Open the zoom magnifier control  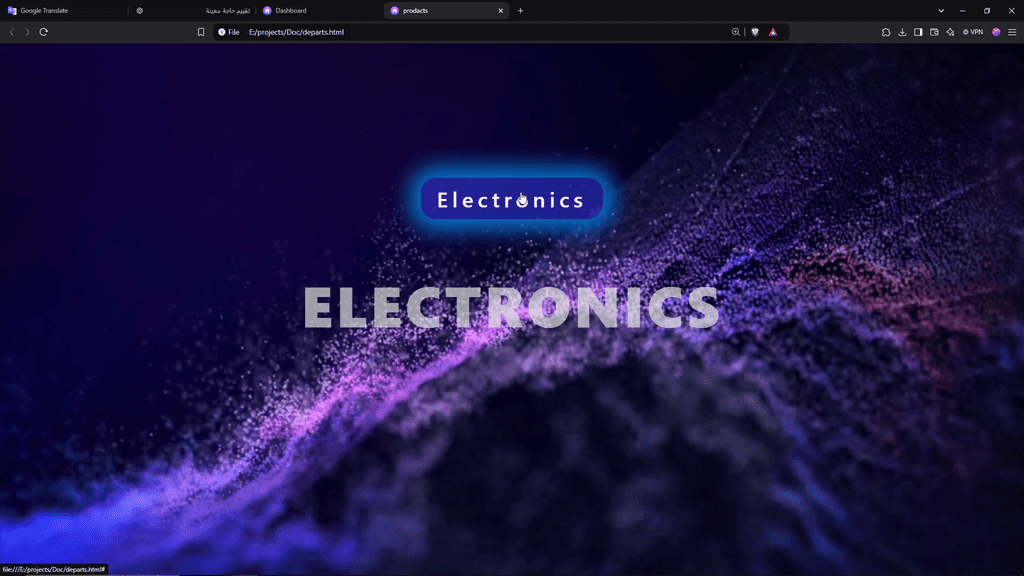click(x=736, y=32)
